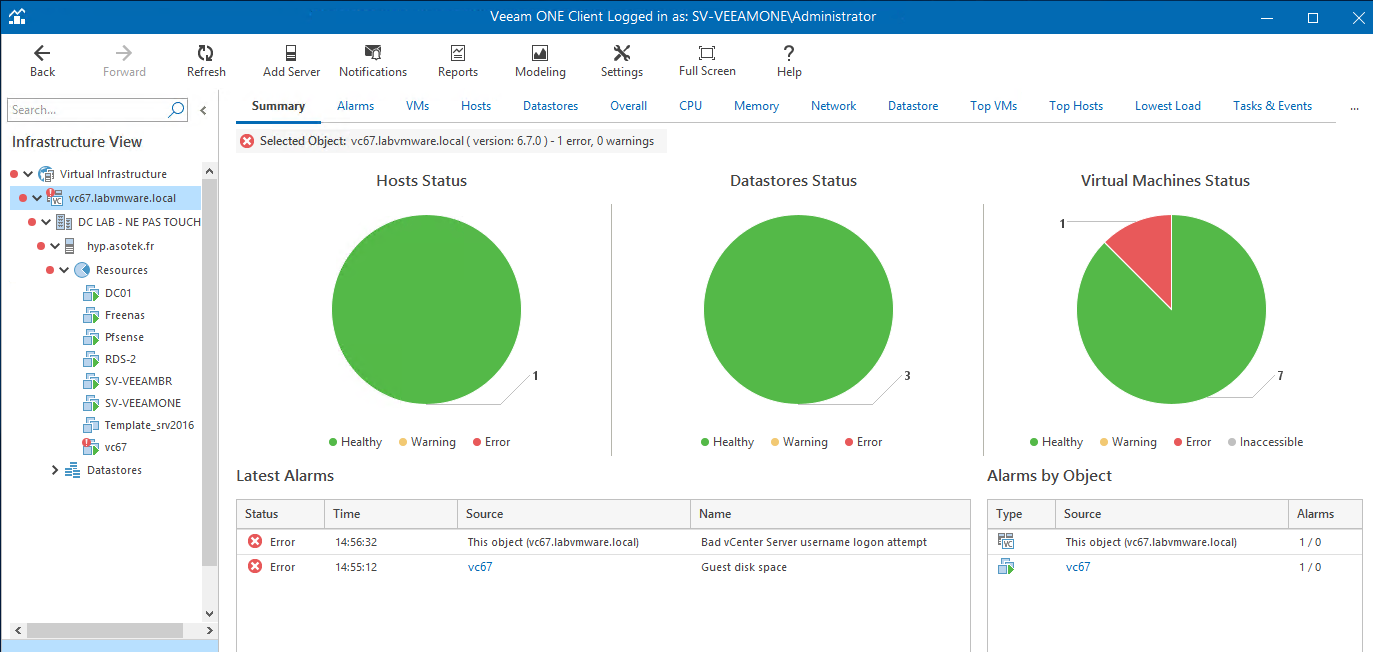Collapse the vc67.labvmware.local node
The height and width of the screenshot is (652, 1373).
(x=37, y=198)
